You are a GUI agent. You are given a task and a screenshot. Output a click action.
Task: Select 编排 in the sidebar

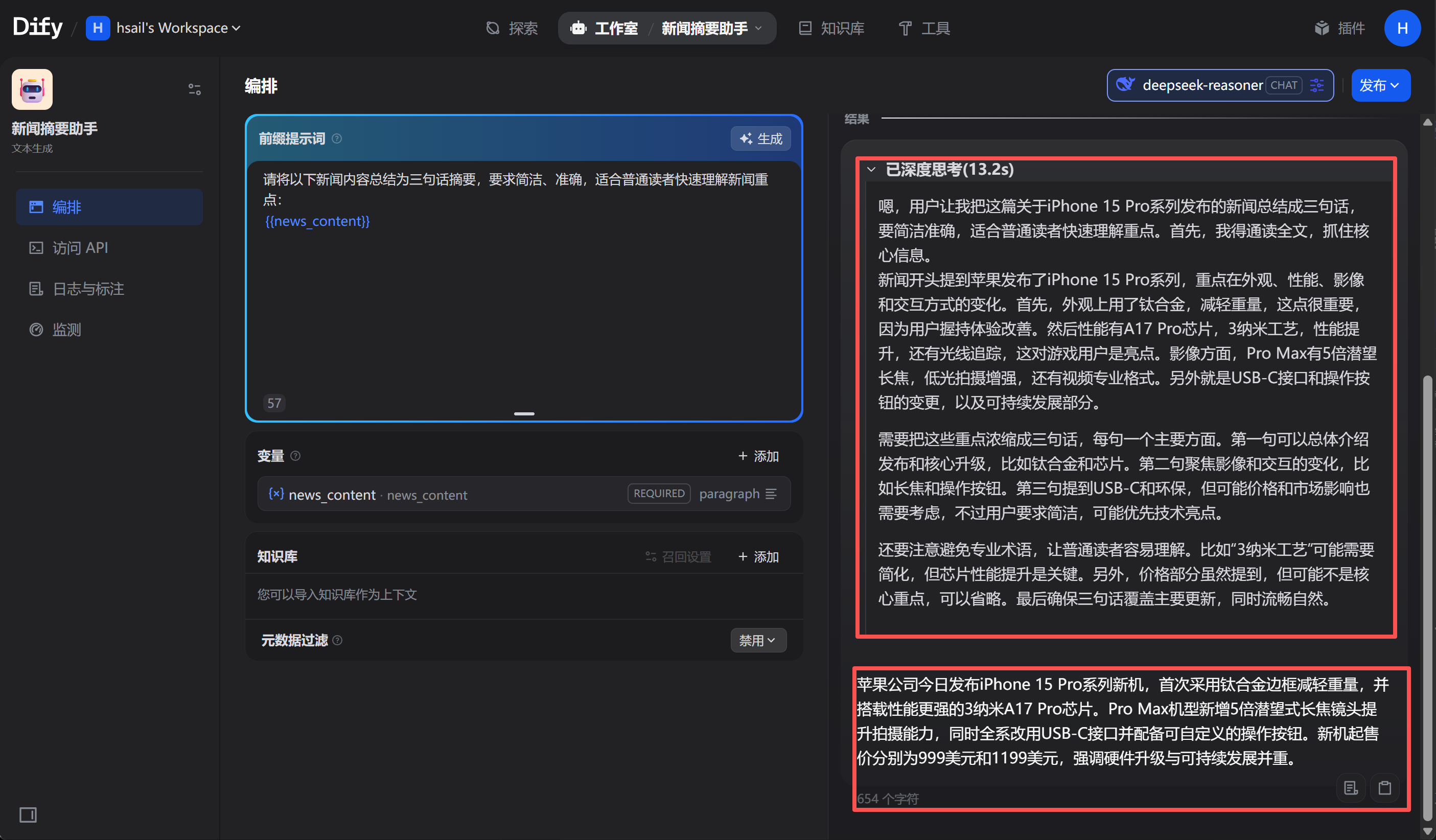pyautogui.click(x=109, y=207)
